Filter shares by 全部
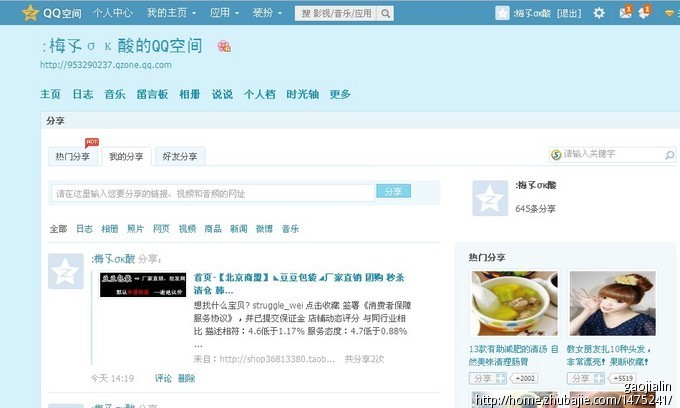The width and height of the screenshot is (680, 408). [58, 228]
